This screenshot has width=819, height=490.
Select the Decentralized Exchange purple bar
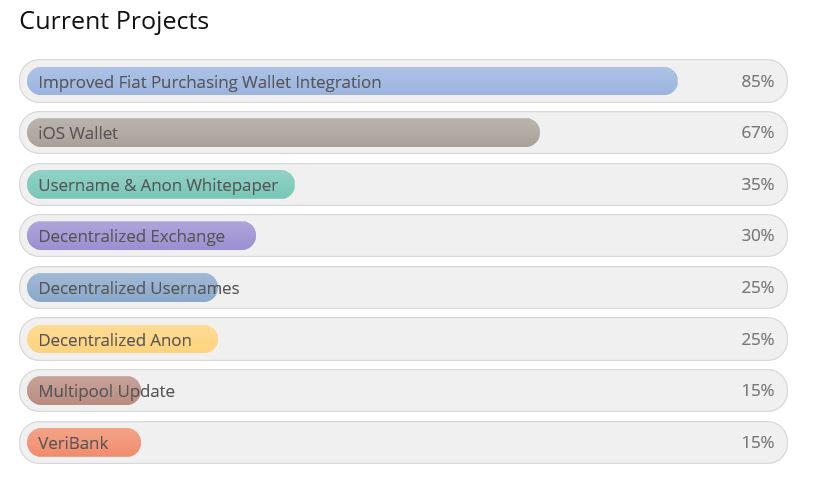(x=141, y=236)
